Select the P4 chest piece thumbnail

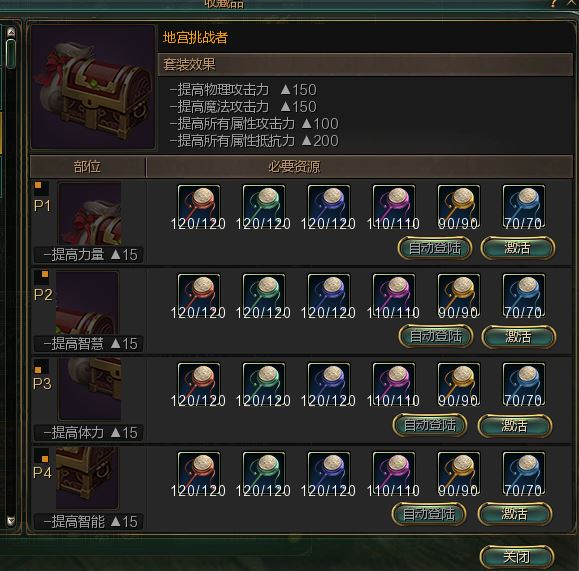click(x=88, y=478)
